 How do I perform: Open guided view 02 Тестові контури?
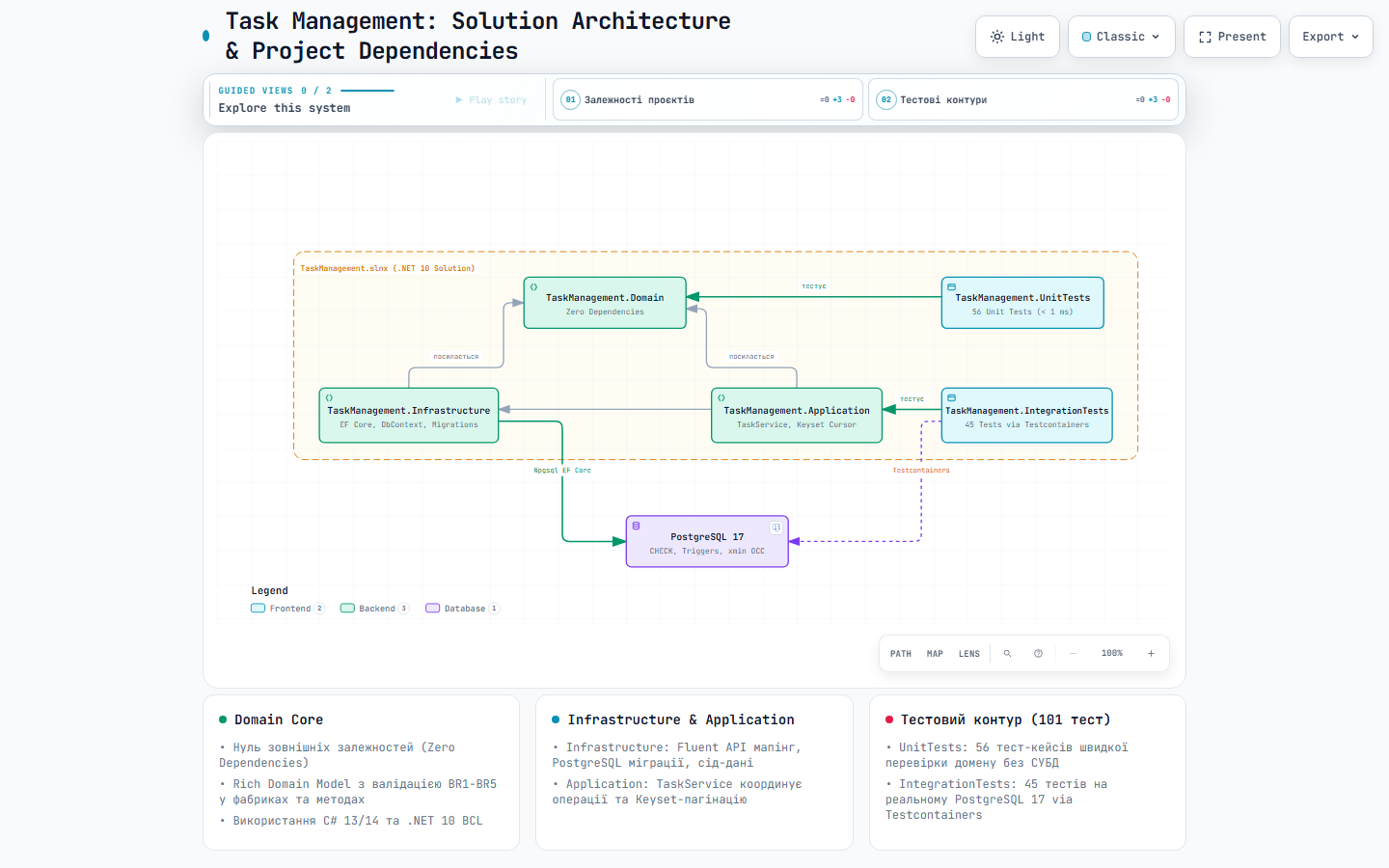point(1023,99)
